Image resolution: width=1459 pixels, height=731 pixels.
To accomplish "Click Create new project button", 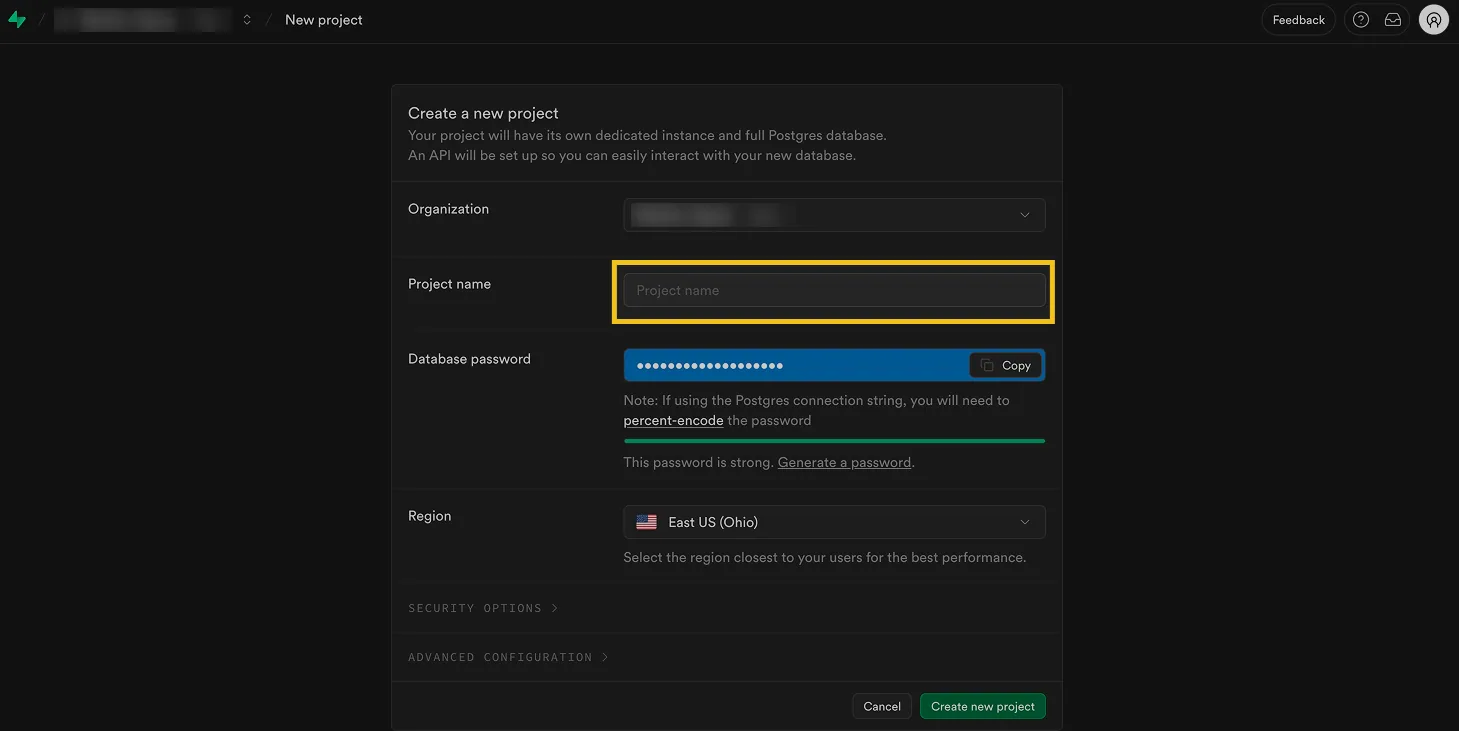I will [983, 706].
